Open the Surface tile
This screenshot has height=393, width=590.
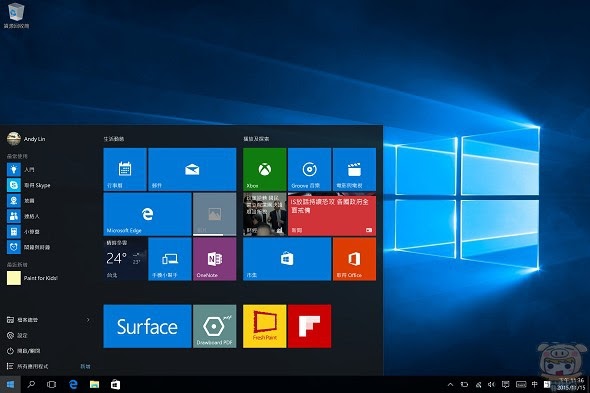coord(147,326)
